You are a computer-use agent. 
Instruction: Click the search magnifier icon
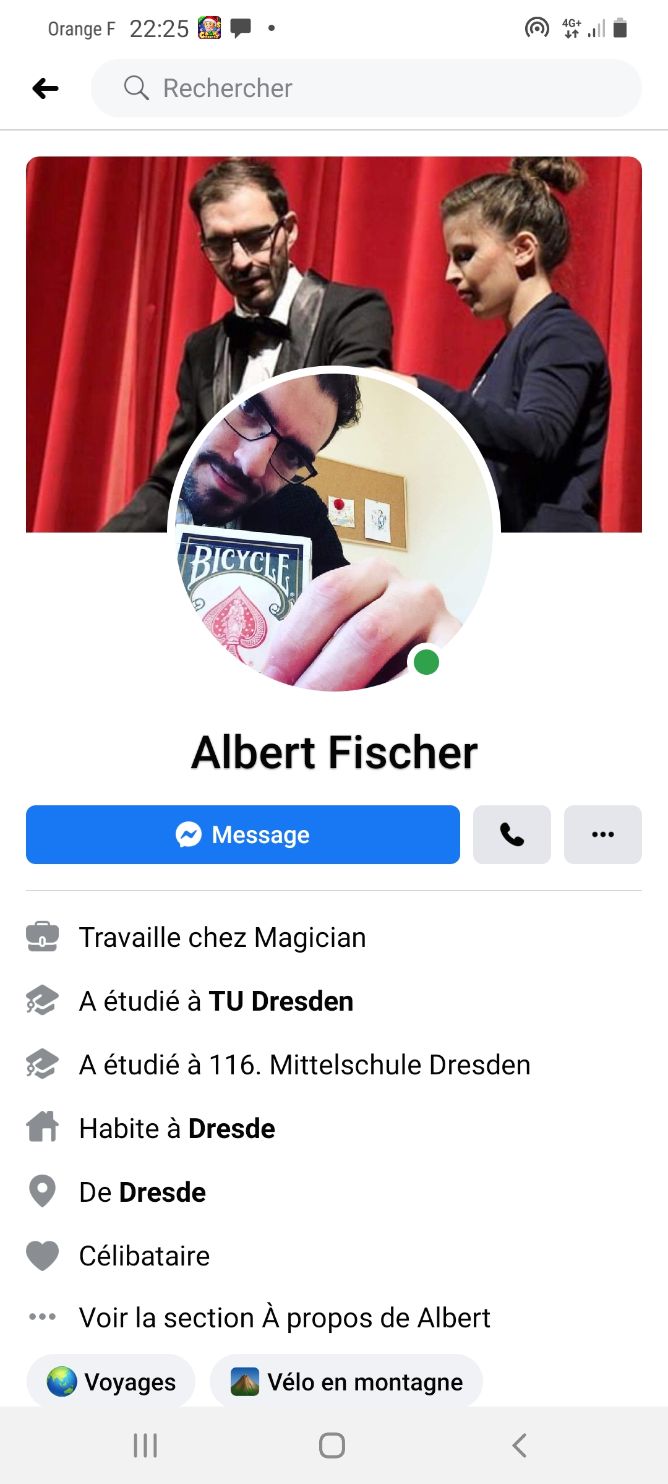pyautogui.click(x=136, y=88)
